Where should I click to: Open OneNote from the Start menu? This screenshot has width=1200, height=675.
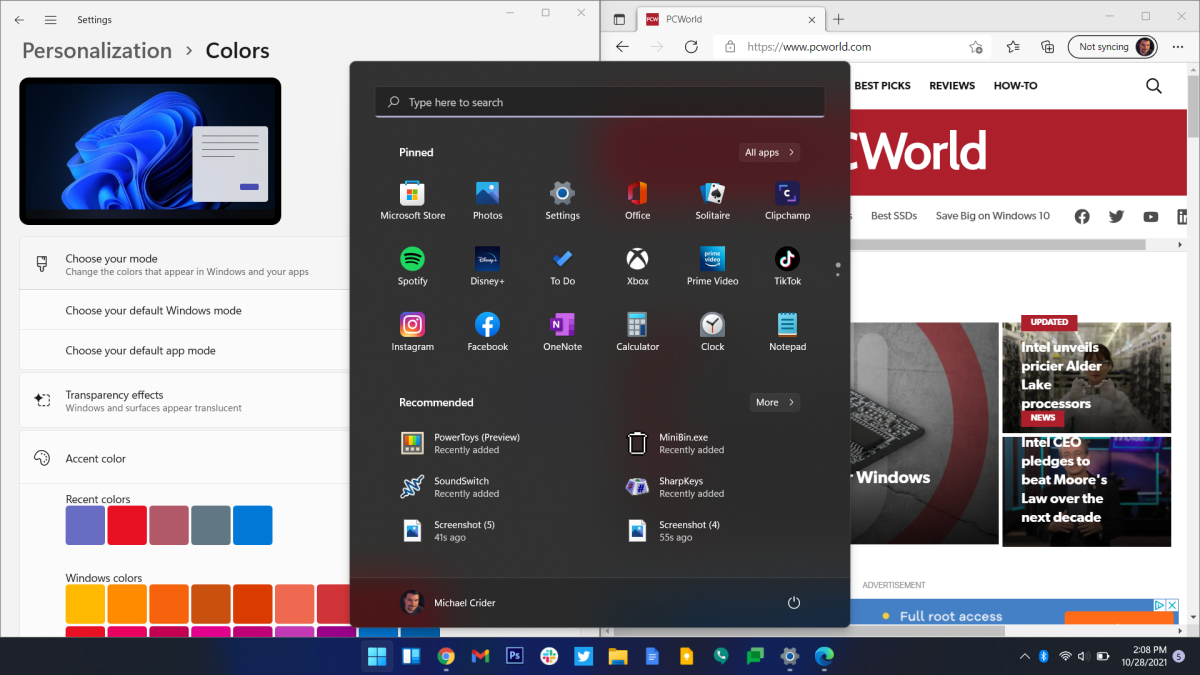tap(562, 333)
